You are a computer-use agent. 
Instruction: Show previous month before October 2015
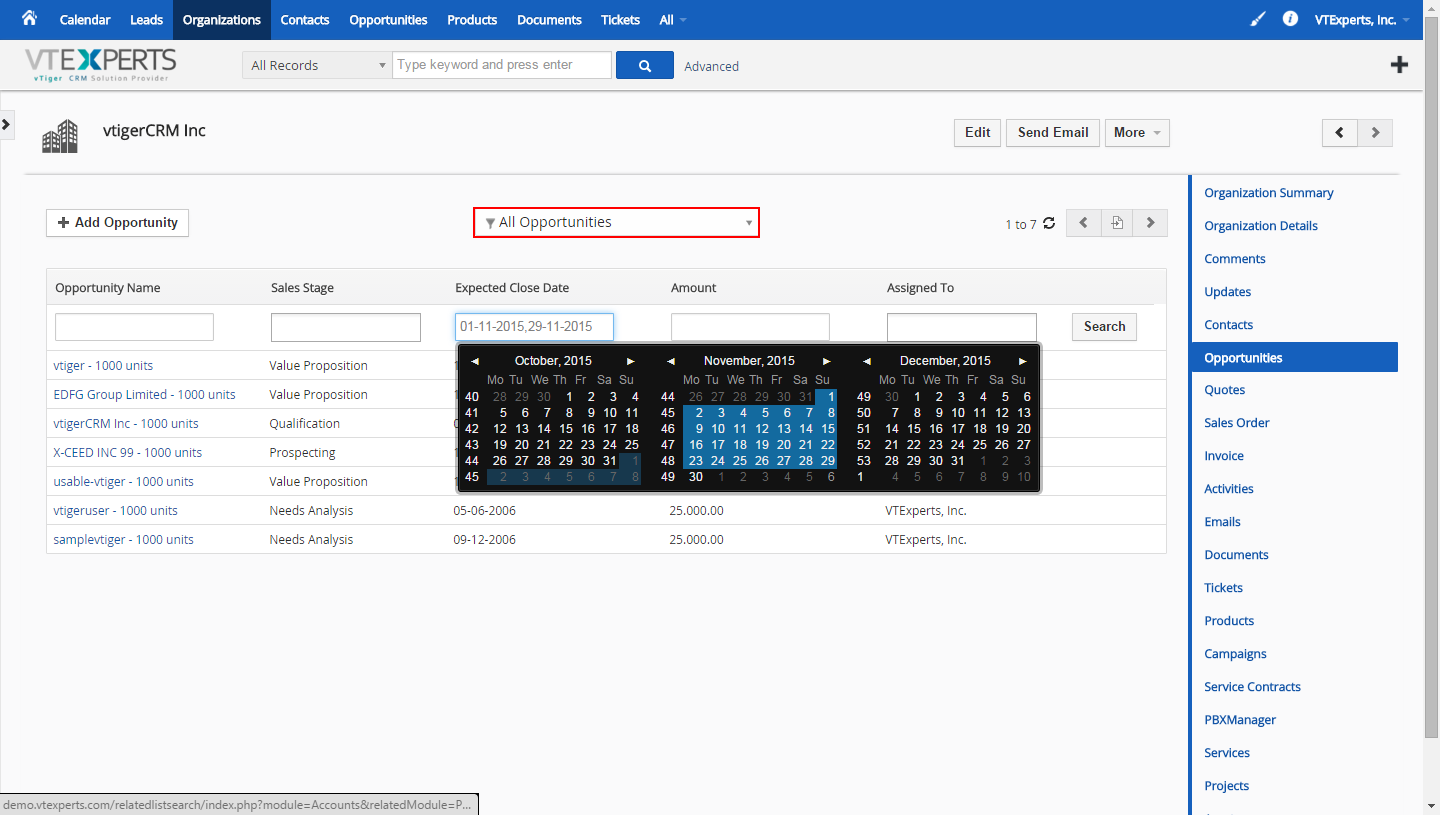tap(475, 361)
